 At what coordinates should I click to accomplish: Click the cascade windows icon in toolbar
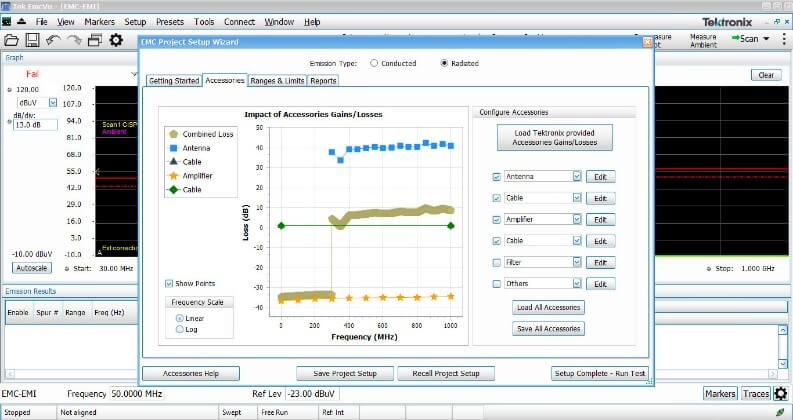point(94,40)
